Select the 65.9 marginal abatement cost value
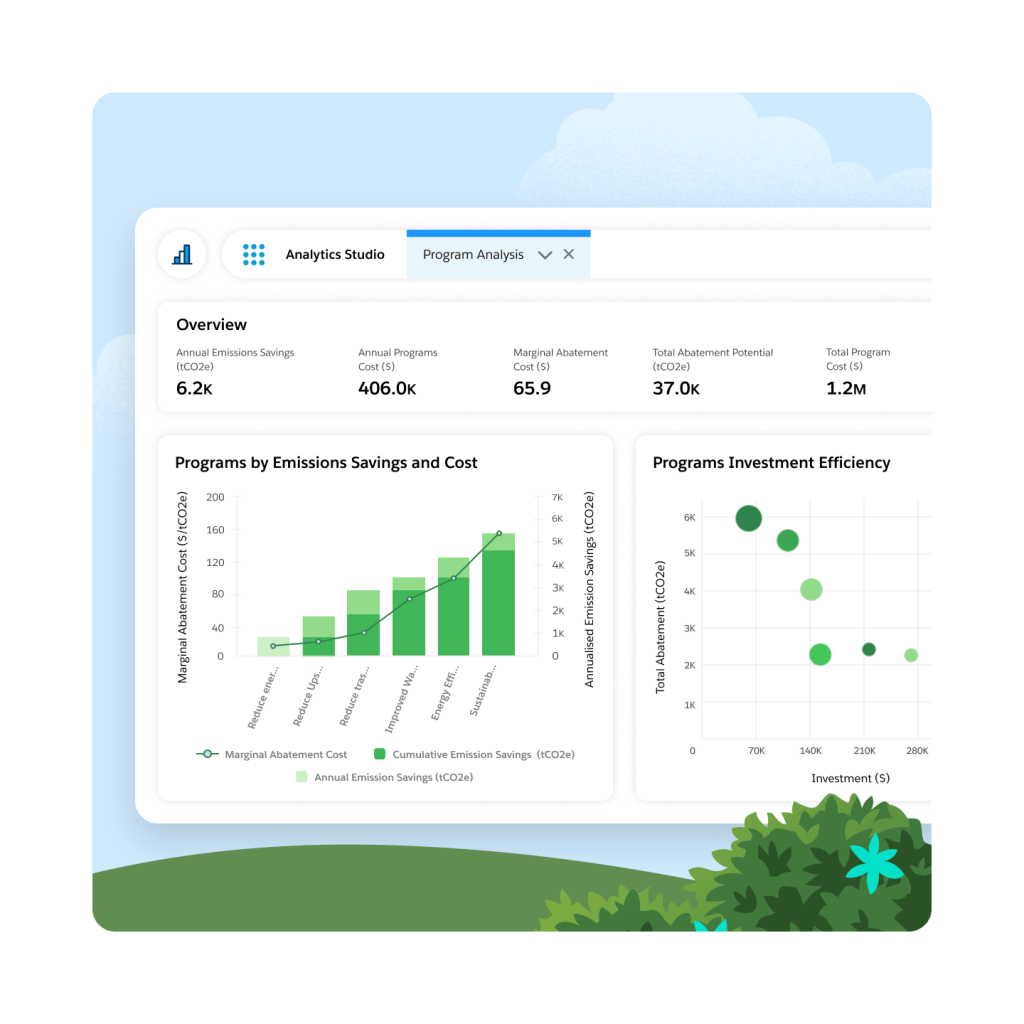This screenshot has width=1024, height=1024. [532, 389]
